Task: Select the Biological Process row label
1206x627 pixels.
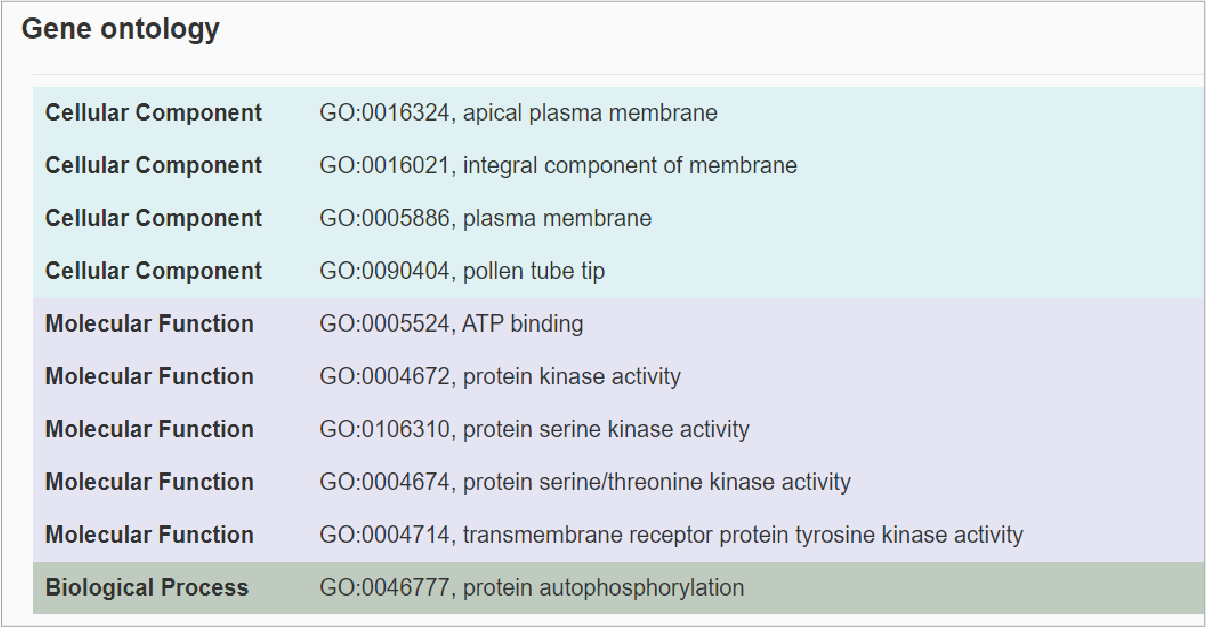Action: tap(147, 588)
